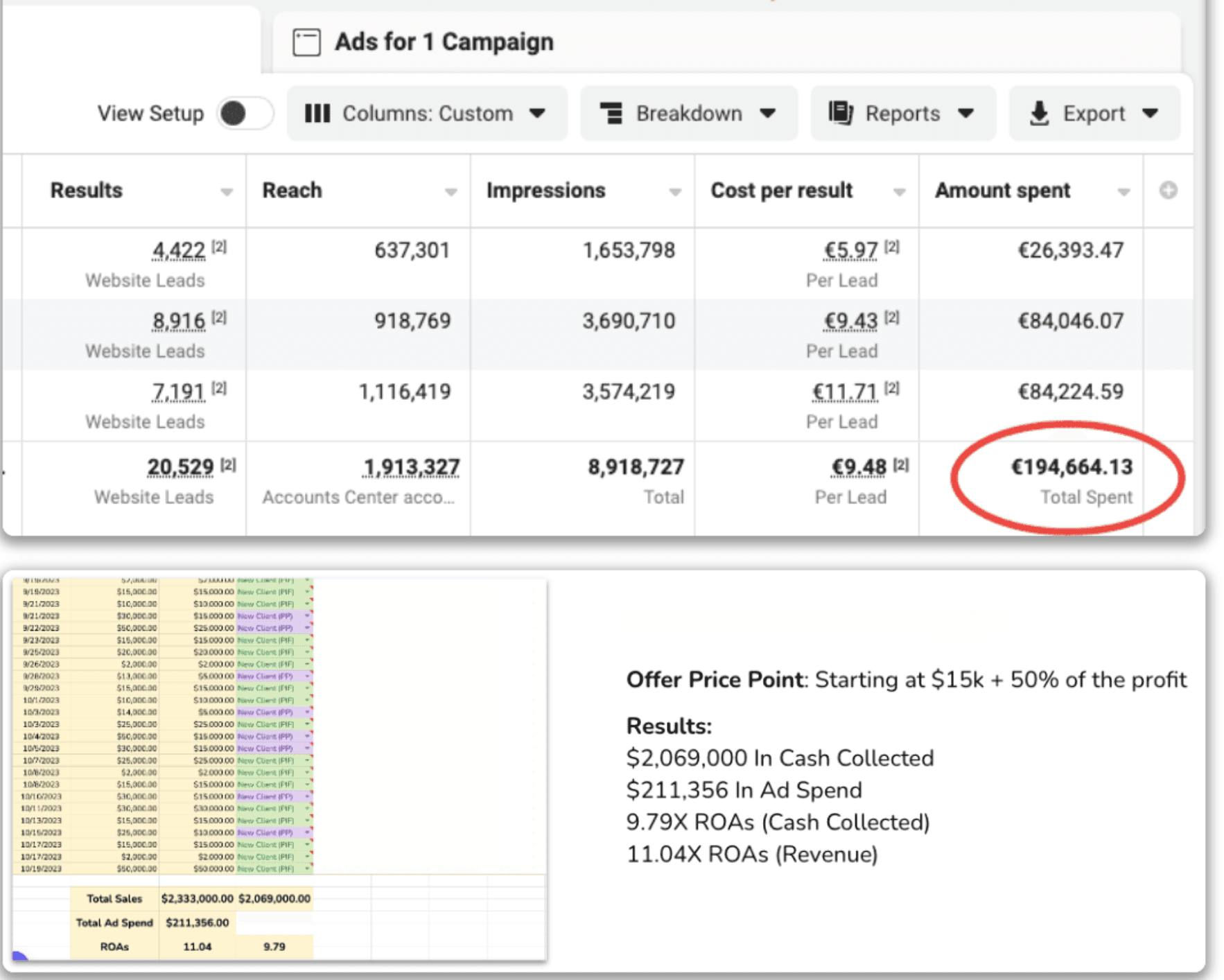This screenshot has height=980, width=1224.
Task: Click the columns bars icon
Action: [317, 114]
